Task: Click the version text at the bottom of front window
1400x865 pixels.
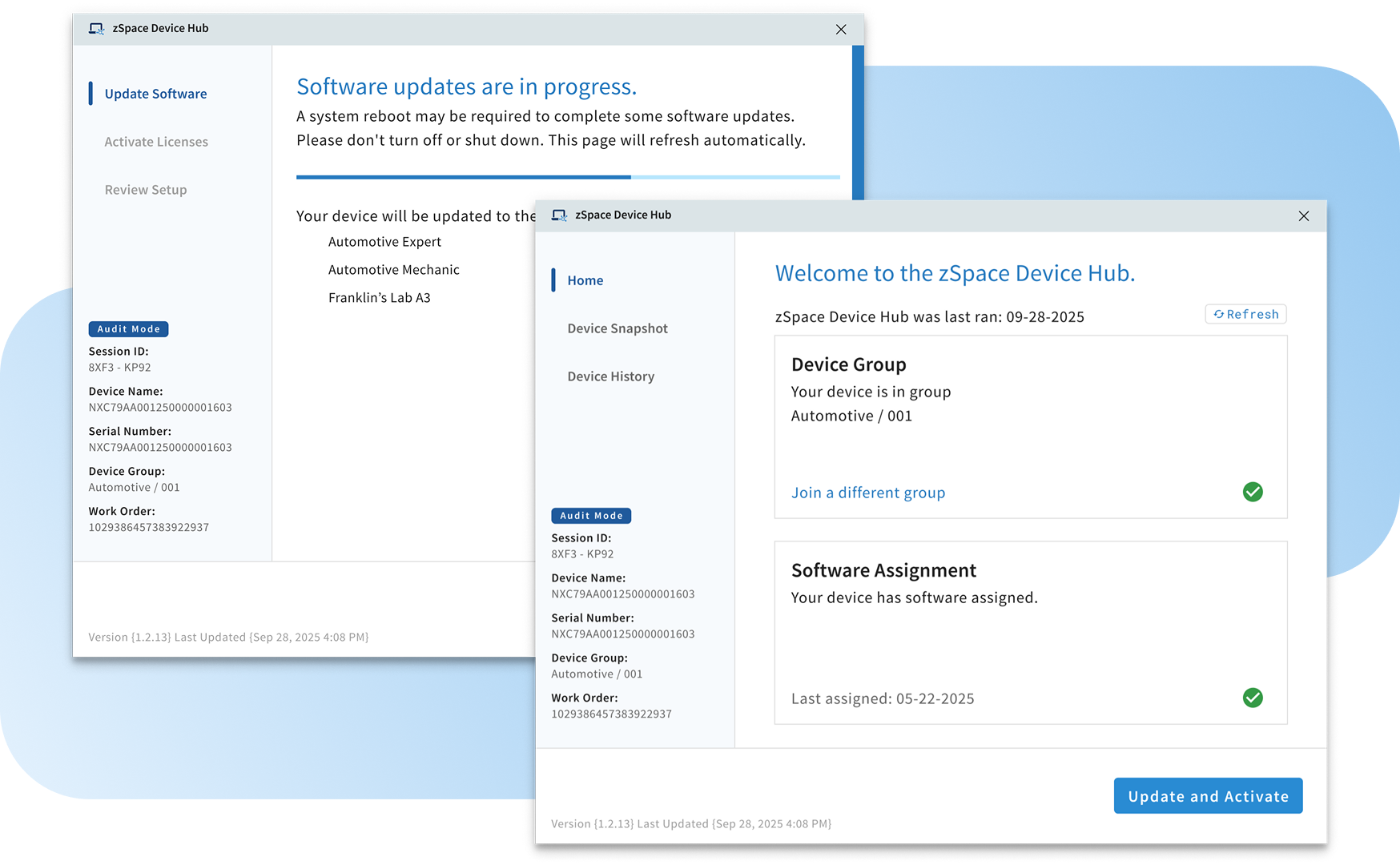Action: pyautogui.click(x=691, y=823)
